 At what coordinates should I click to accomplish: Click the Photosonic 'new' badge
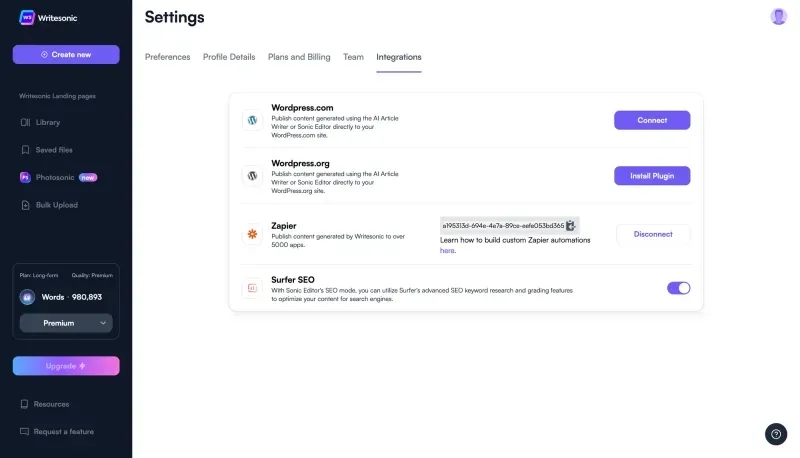(x=88, y=177)
